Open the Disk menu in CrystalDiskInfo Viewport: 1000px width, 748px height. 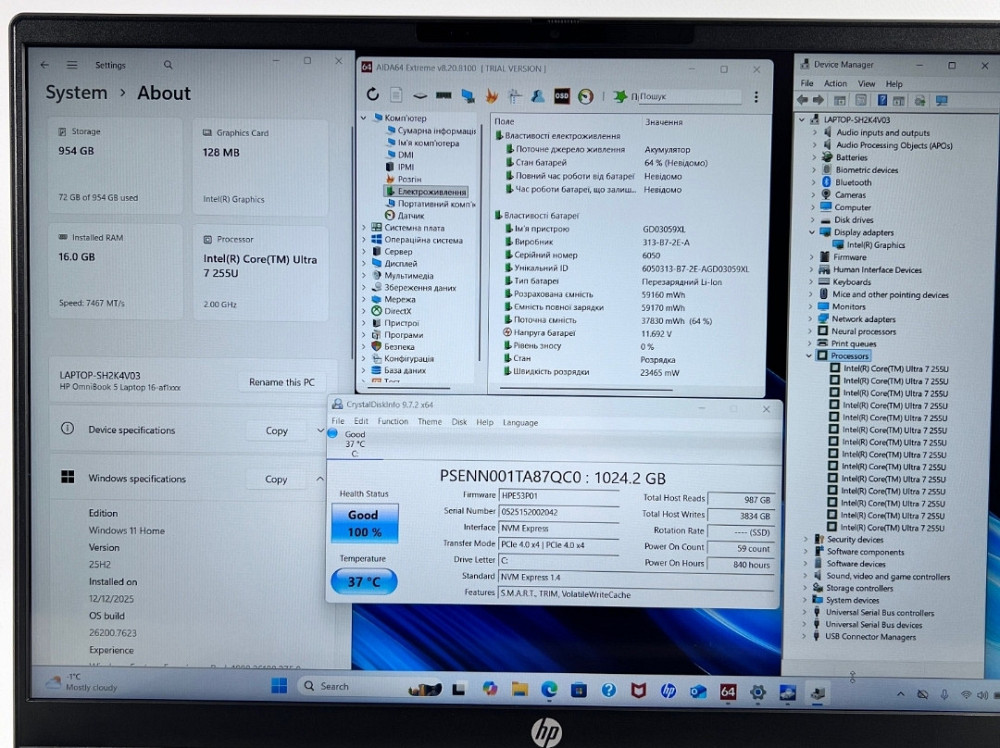point(458,422)
